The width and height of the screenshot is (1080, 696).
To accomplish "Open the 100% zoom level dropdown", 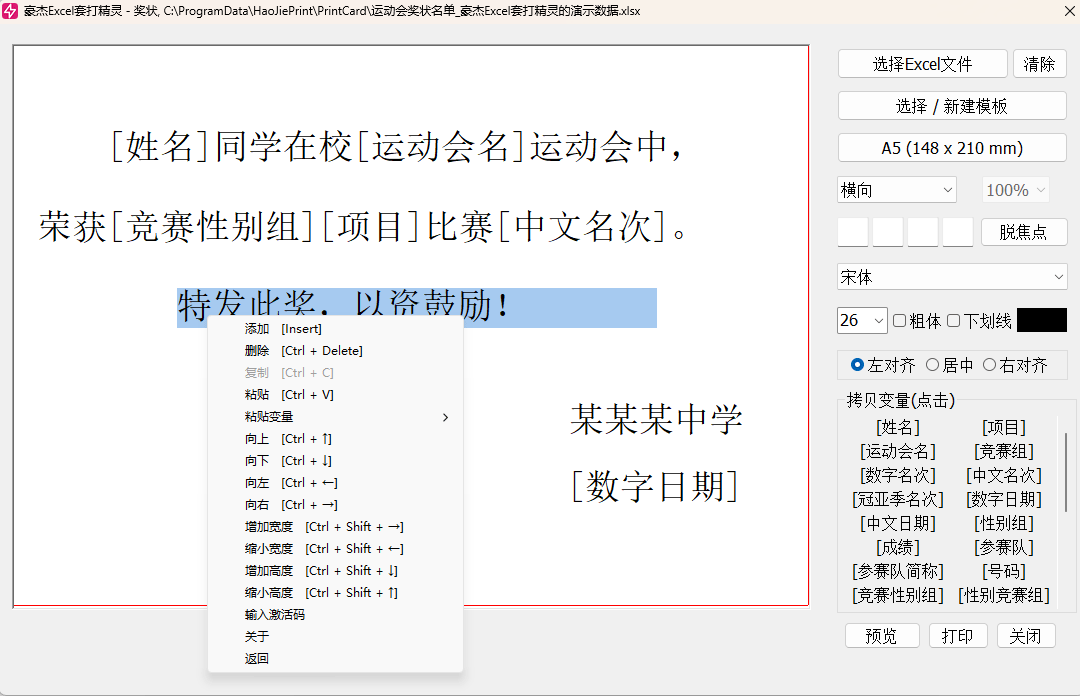I will point(1015,189).
